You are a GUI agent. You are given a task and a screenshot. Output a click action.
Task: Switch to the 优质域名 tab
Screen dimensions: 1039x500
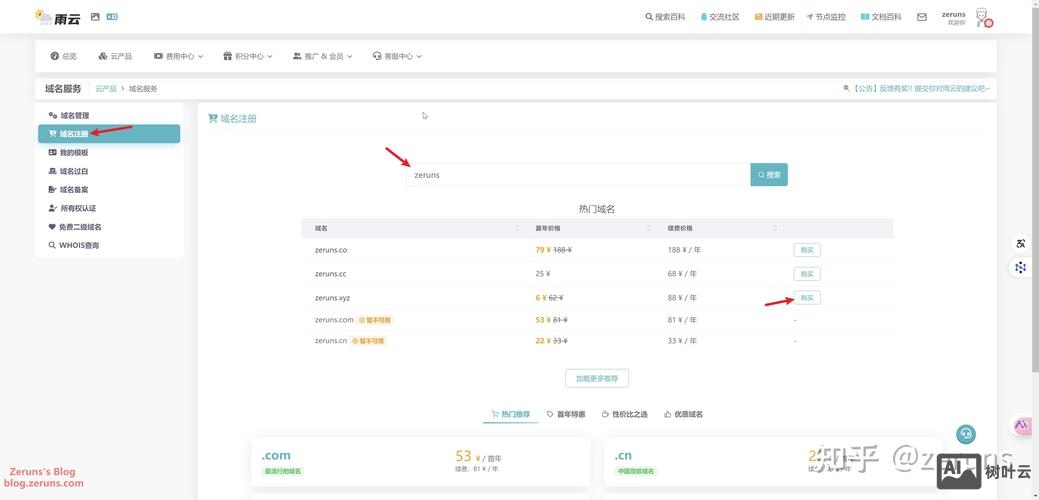(683, 415)
